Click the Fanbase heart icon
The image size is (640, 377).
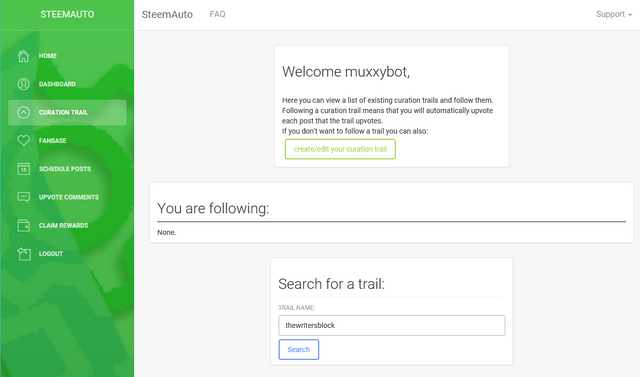[24, 140]
